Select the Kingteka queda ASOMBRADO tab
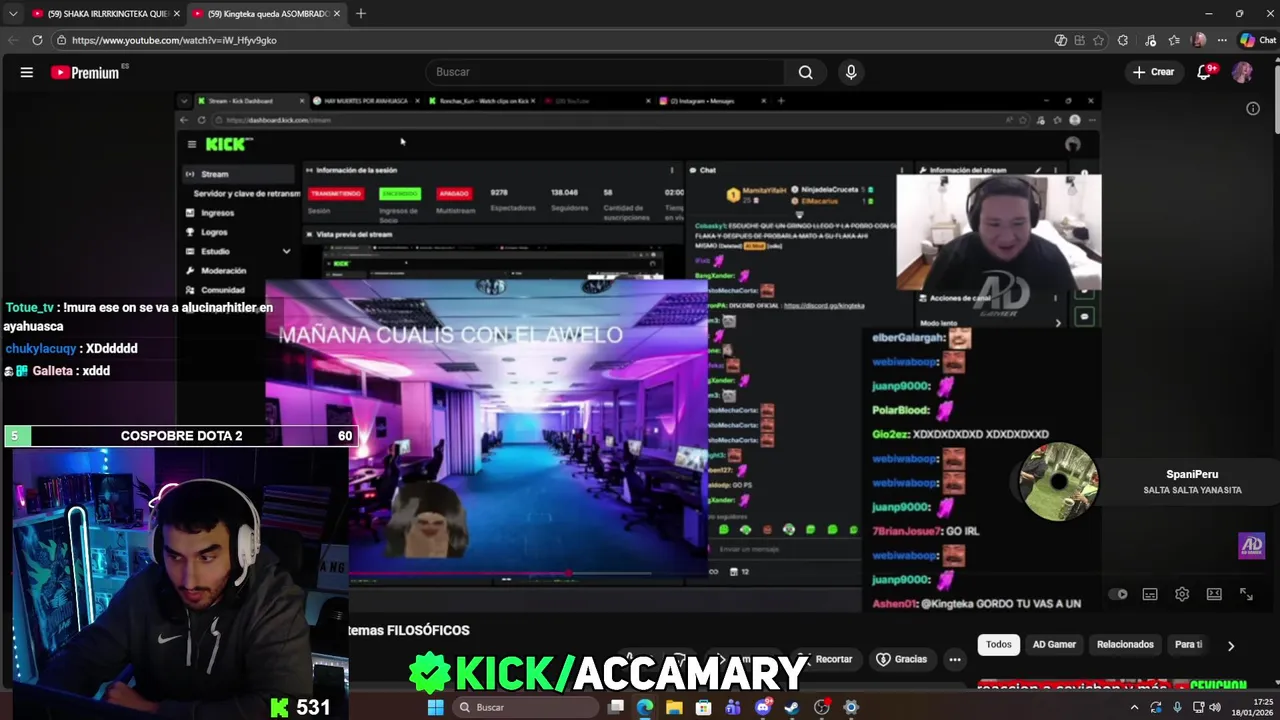 (x=266, y=14)
